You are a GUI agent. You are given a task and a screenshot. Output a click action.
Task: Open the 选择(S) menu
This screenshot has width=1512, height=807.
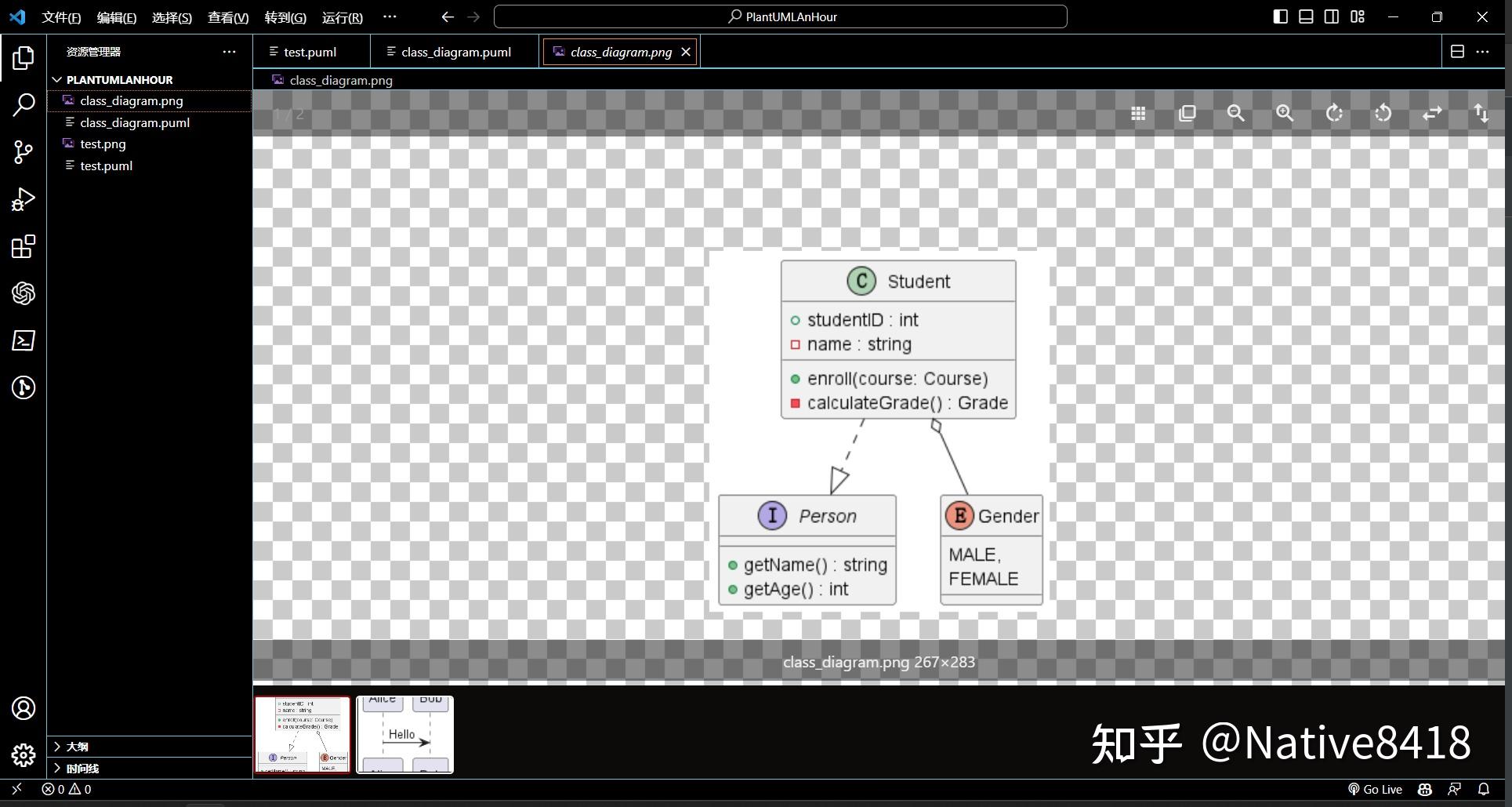click(172, 17)
